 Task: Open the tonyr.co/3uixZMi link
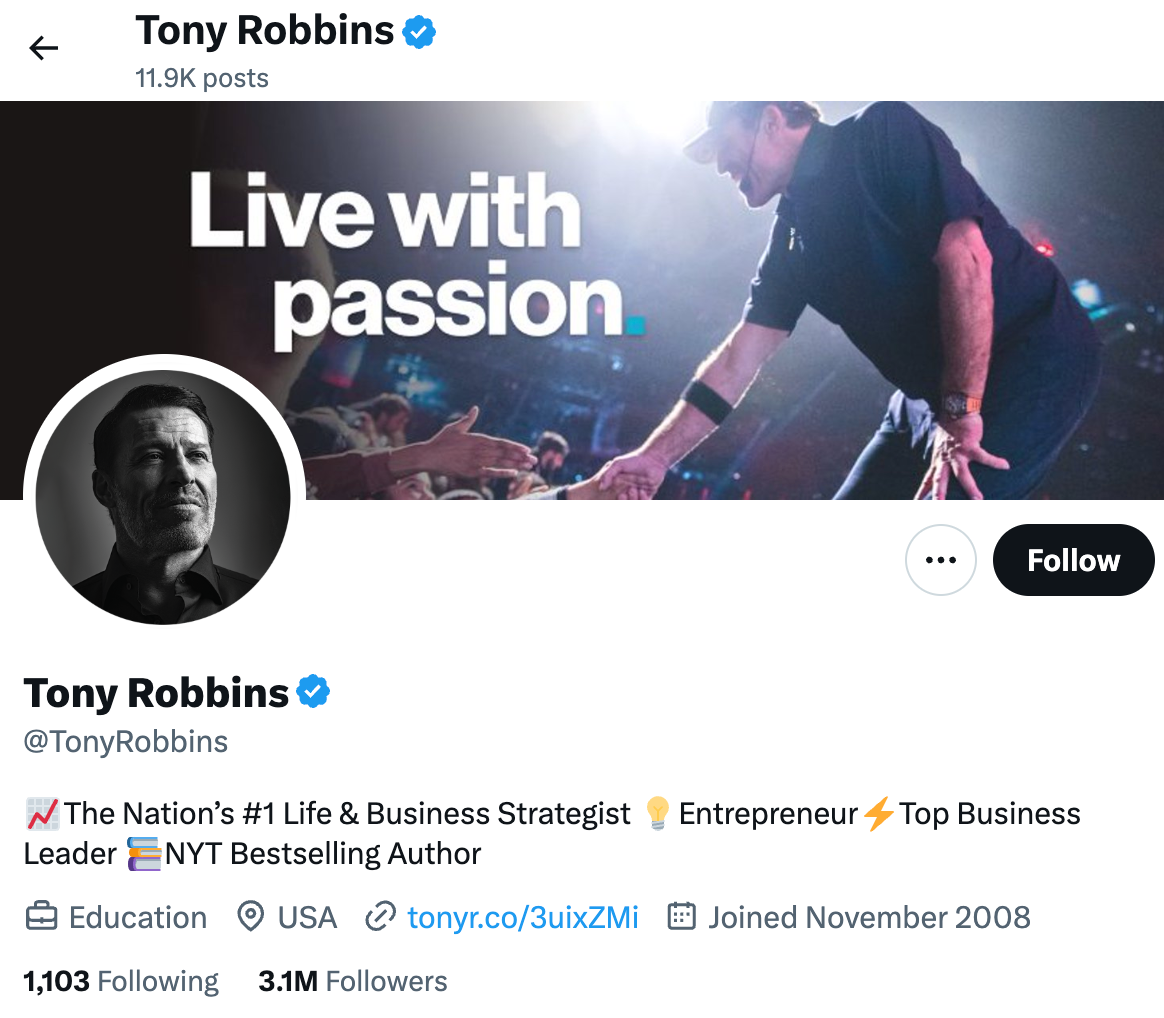click(524, 917)
